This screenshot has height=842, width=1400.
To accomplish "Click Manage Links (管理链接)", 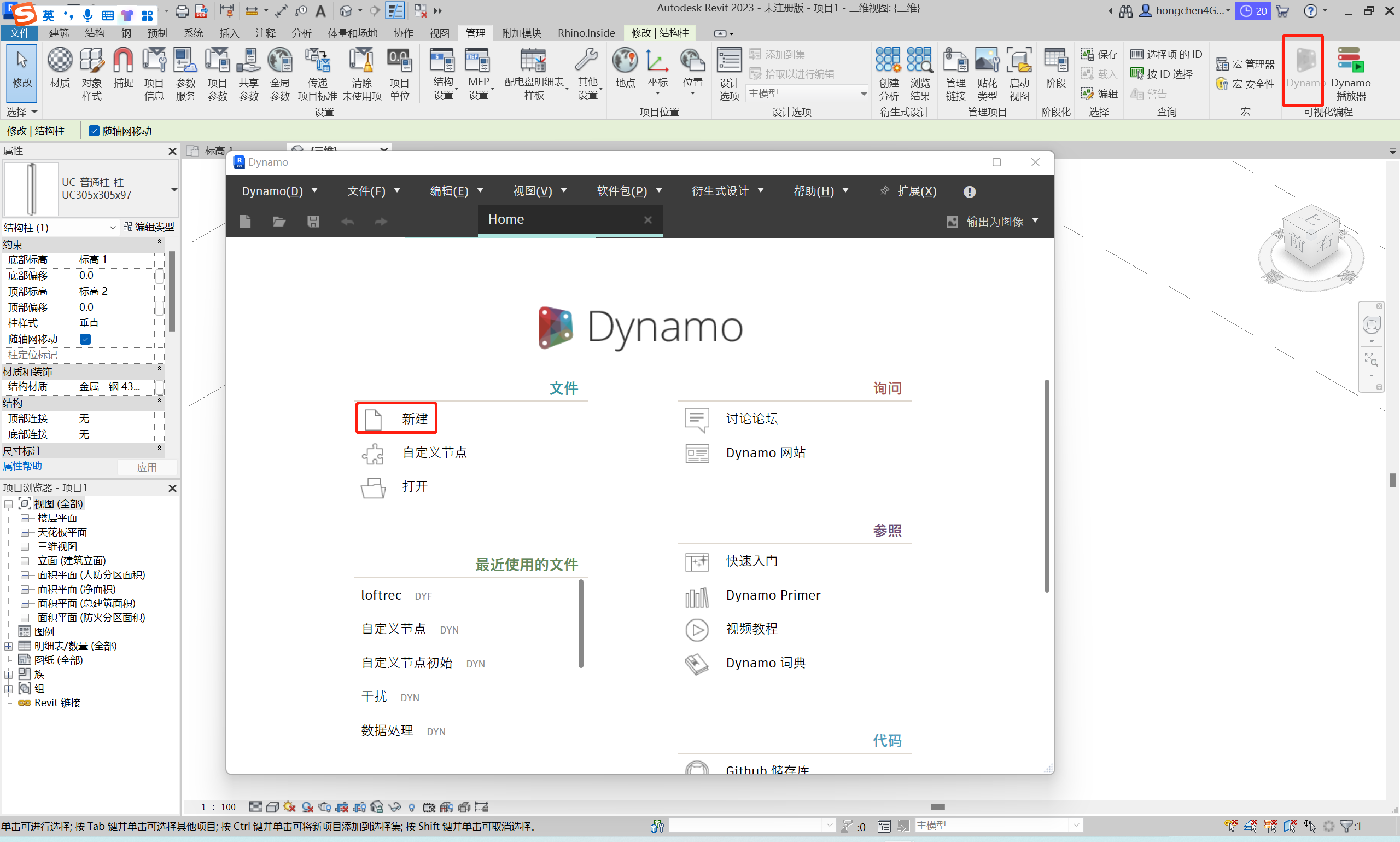I will pyautogui.click(x=955, y=74).
